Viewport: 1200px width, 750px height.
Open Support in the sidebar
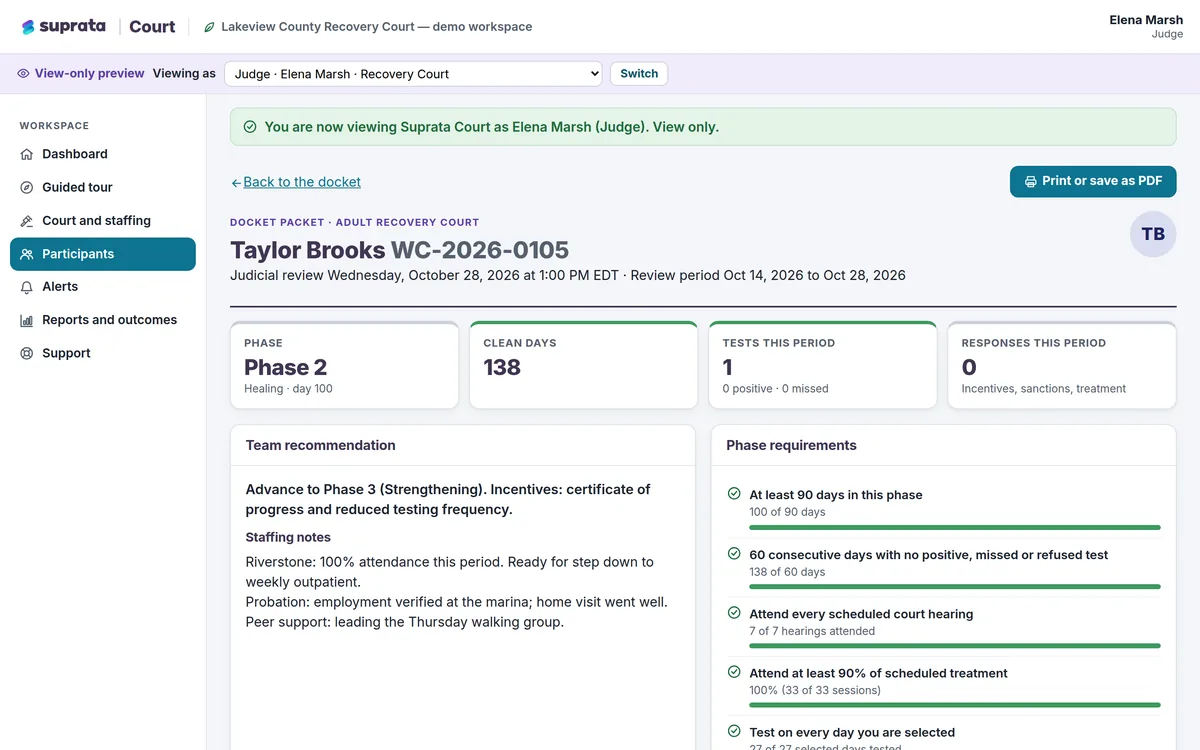[x=103, y=353]
